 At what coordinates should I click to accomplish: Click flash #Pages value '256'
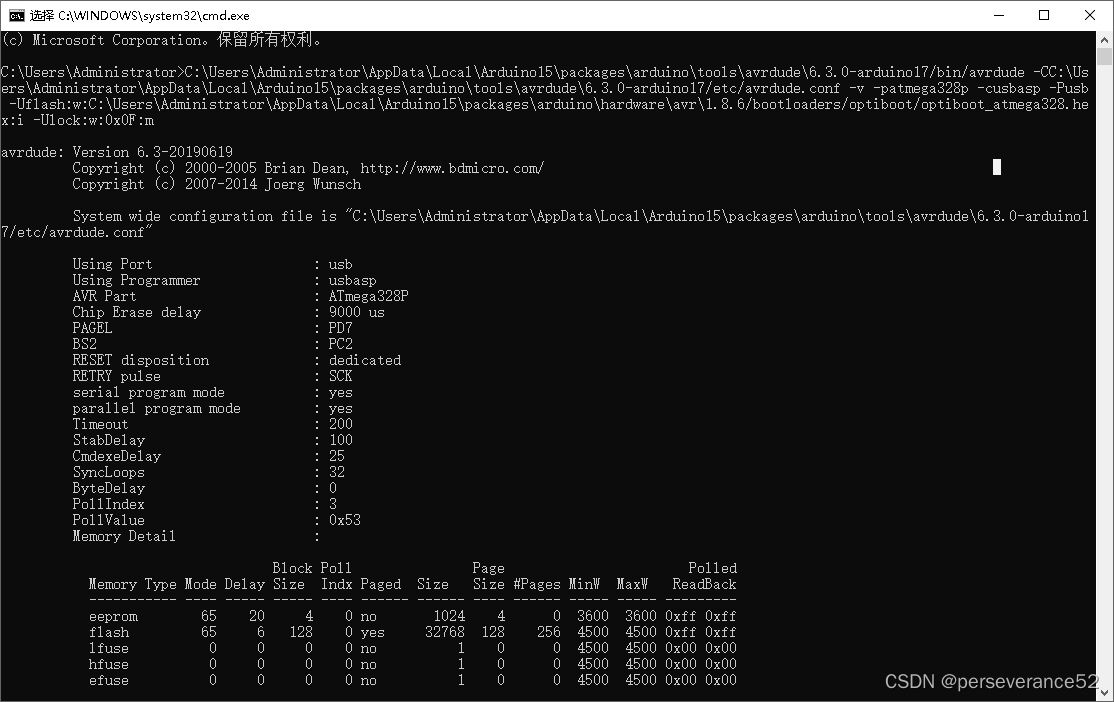pos(549,632)
